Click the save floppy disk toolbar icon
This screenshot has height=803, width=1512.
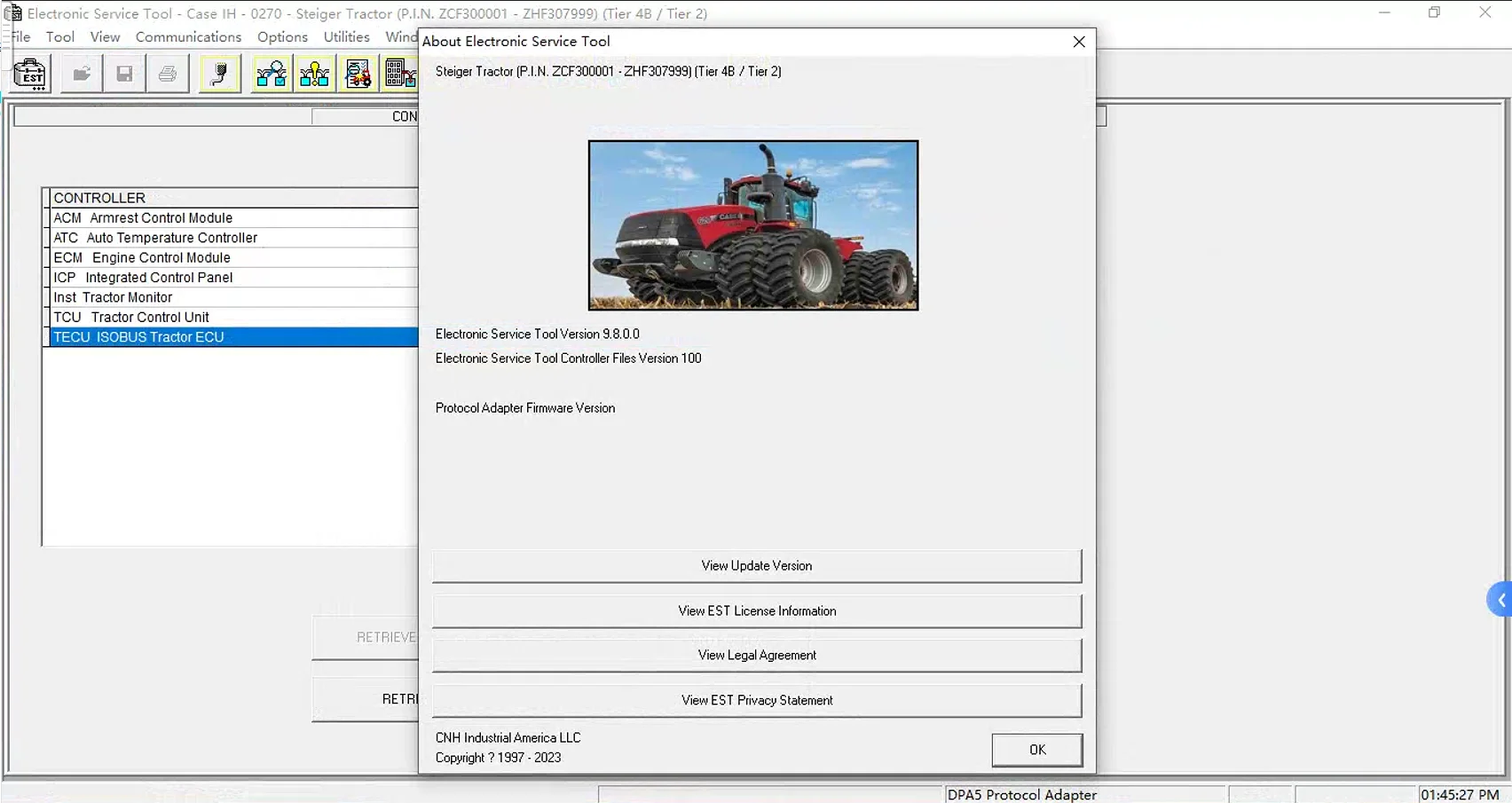coord(124,74)
